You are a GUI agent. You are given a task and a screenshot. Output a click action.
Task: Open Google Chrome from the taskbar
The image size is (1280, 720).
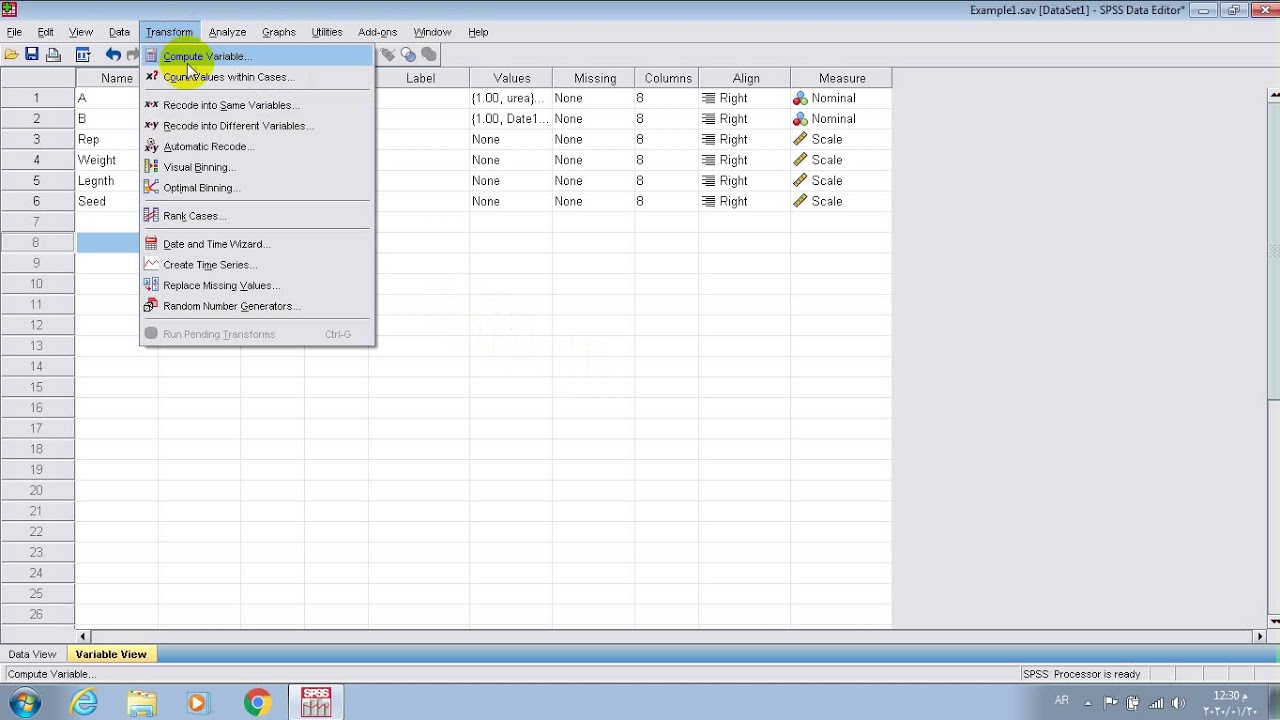(257, 703)
